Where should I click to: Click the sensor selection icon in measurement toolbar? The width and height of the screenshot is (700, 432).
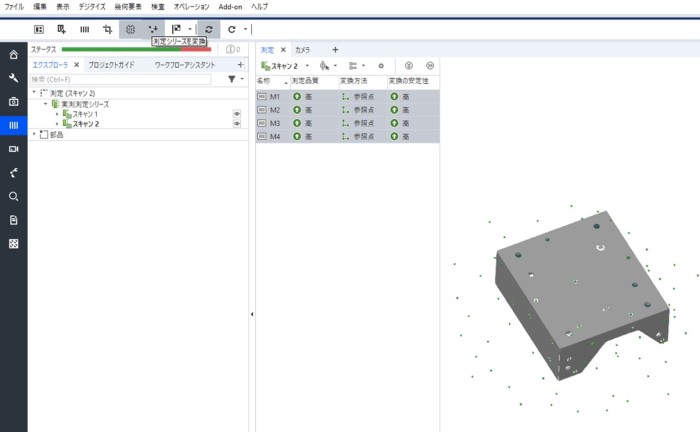click(x=325, y=66)
